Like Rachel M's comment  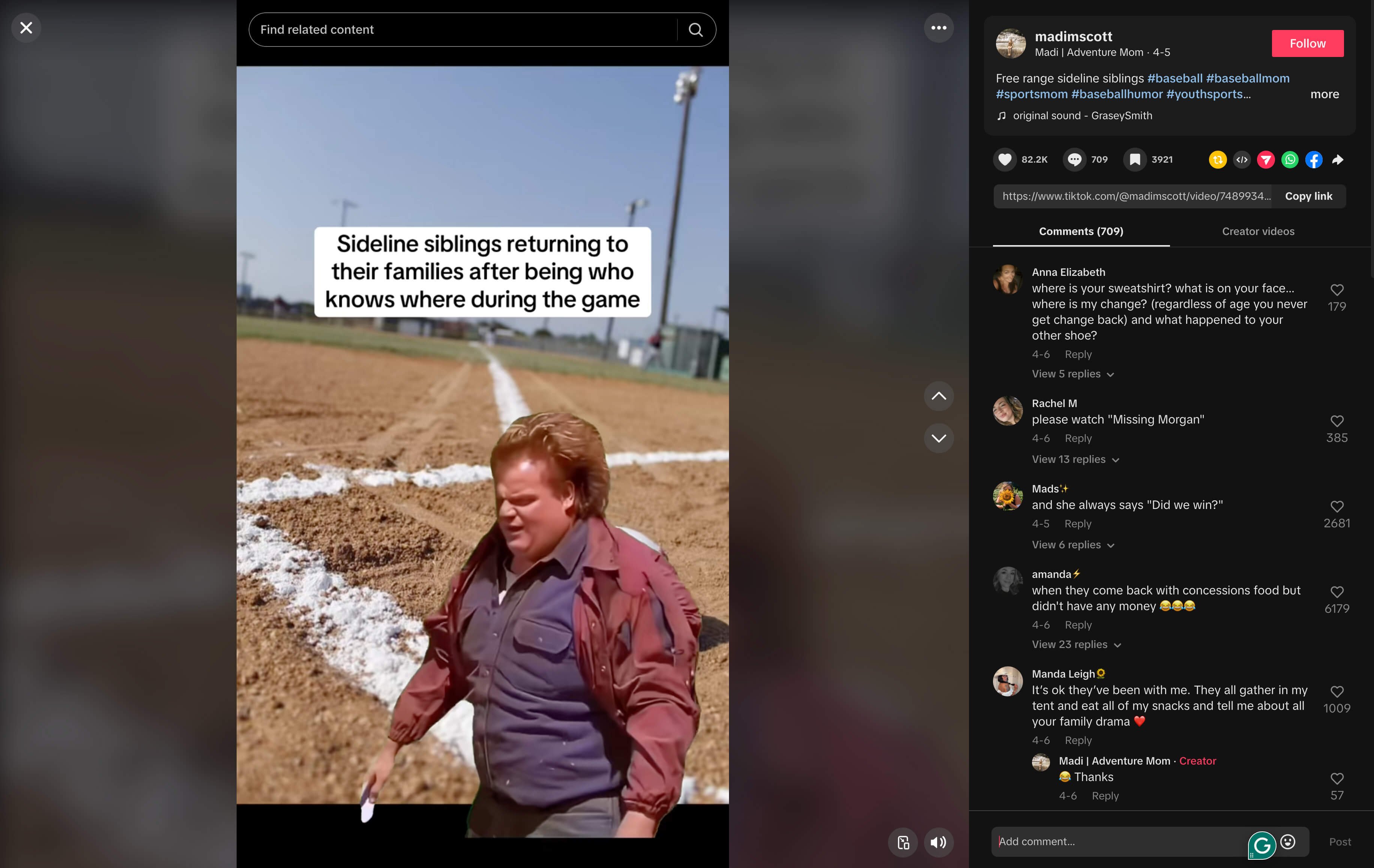coord(1336,422)
